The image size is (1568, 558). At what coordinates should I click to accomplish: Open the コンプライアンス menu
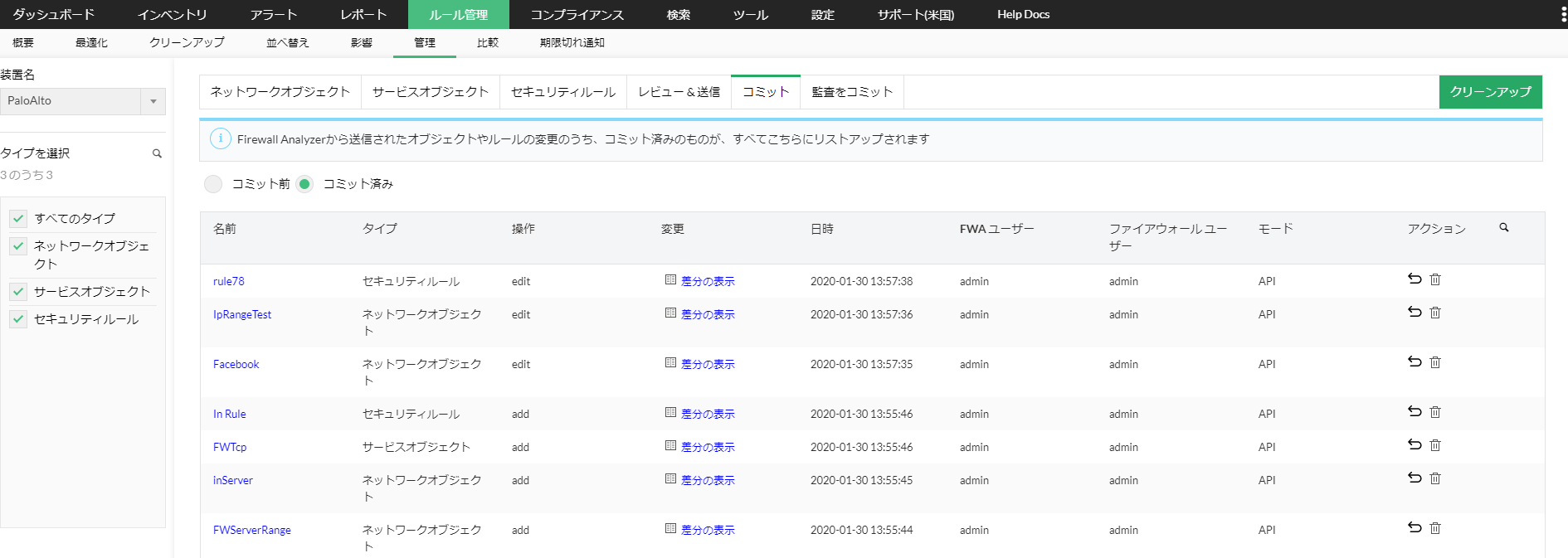click(x=577, y=15)
